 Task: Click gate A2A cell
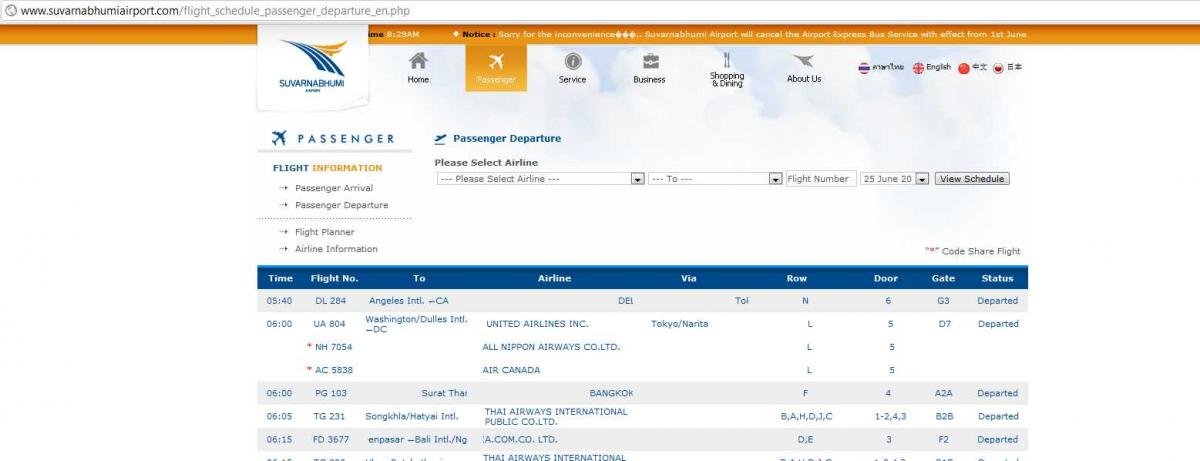tap(944, 393)
